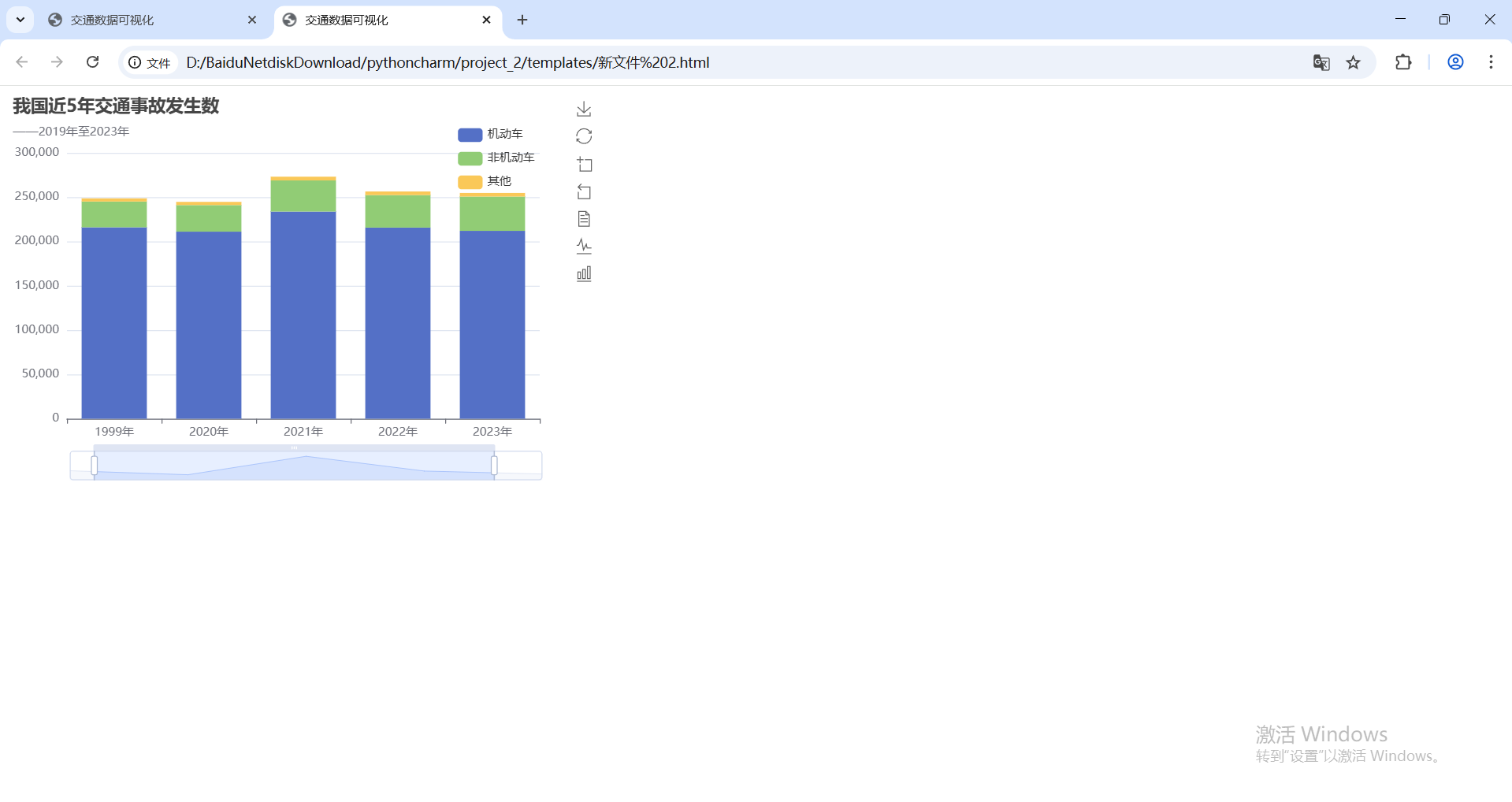Image resolution: width=1512 pixels, height=802 pixels.
Task: Open the Chrome profile avatar icon
Action: point(1455,62)
